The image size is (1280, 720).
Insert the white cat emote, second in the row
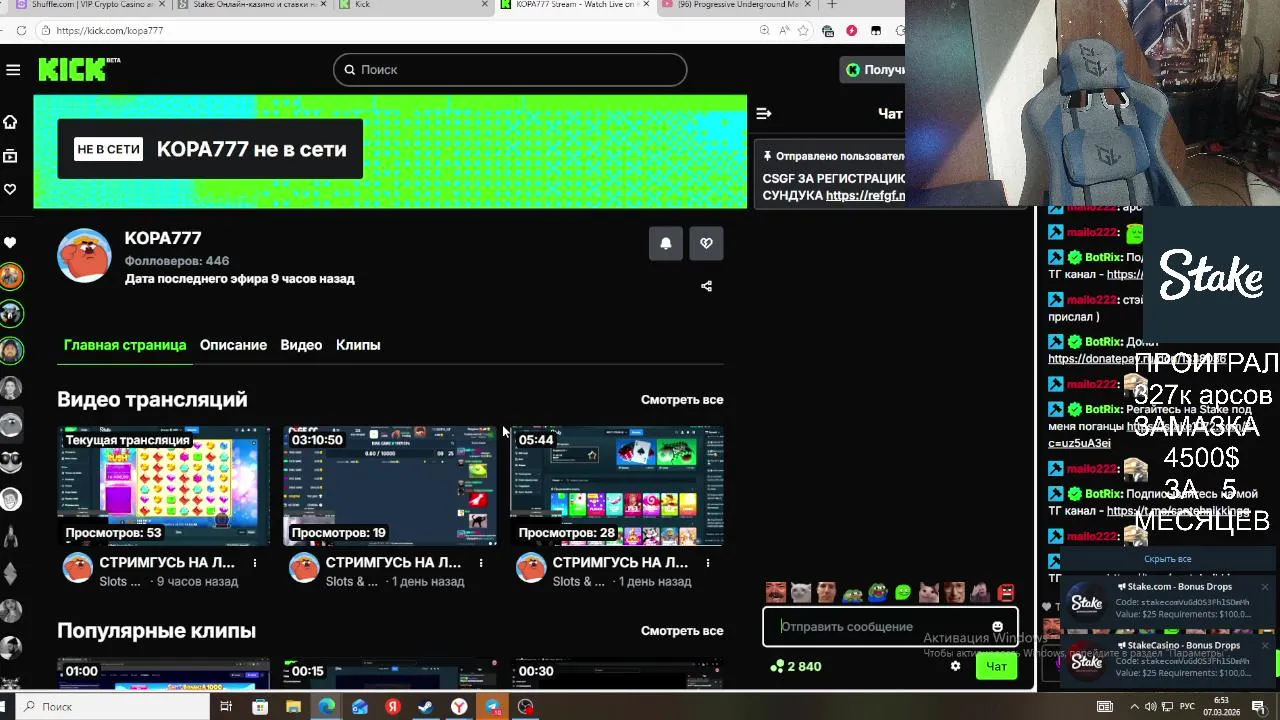[800, 592]
